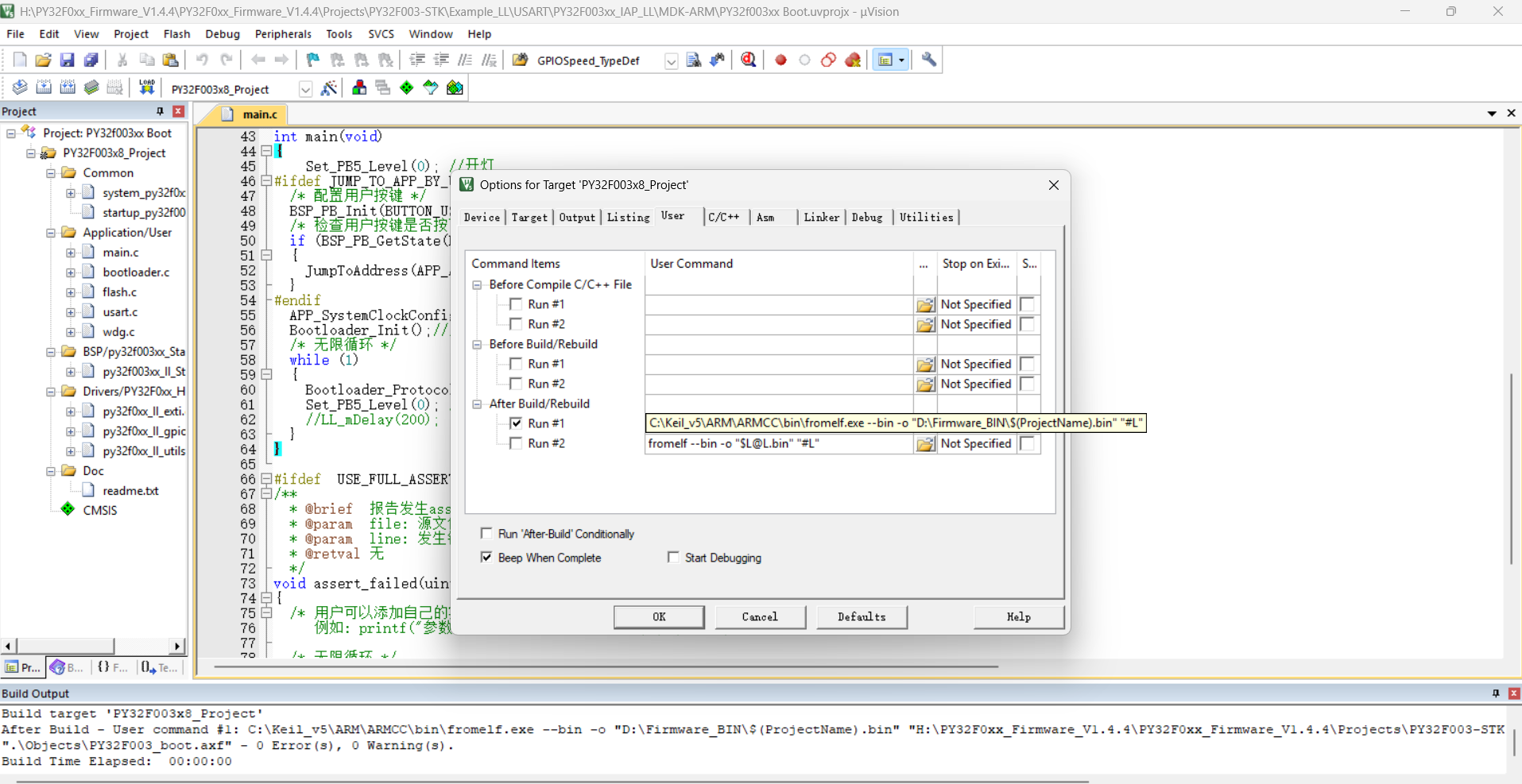Kill all breakpoints icon
Viewport: 1522px width, 784px height.
[853, 60]
